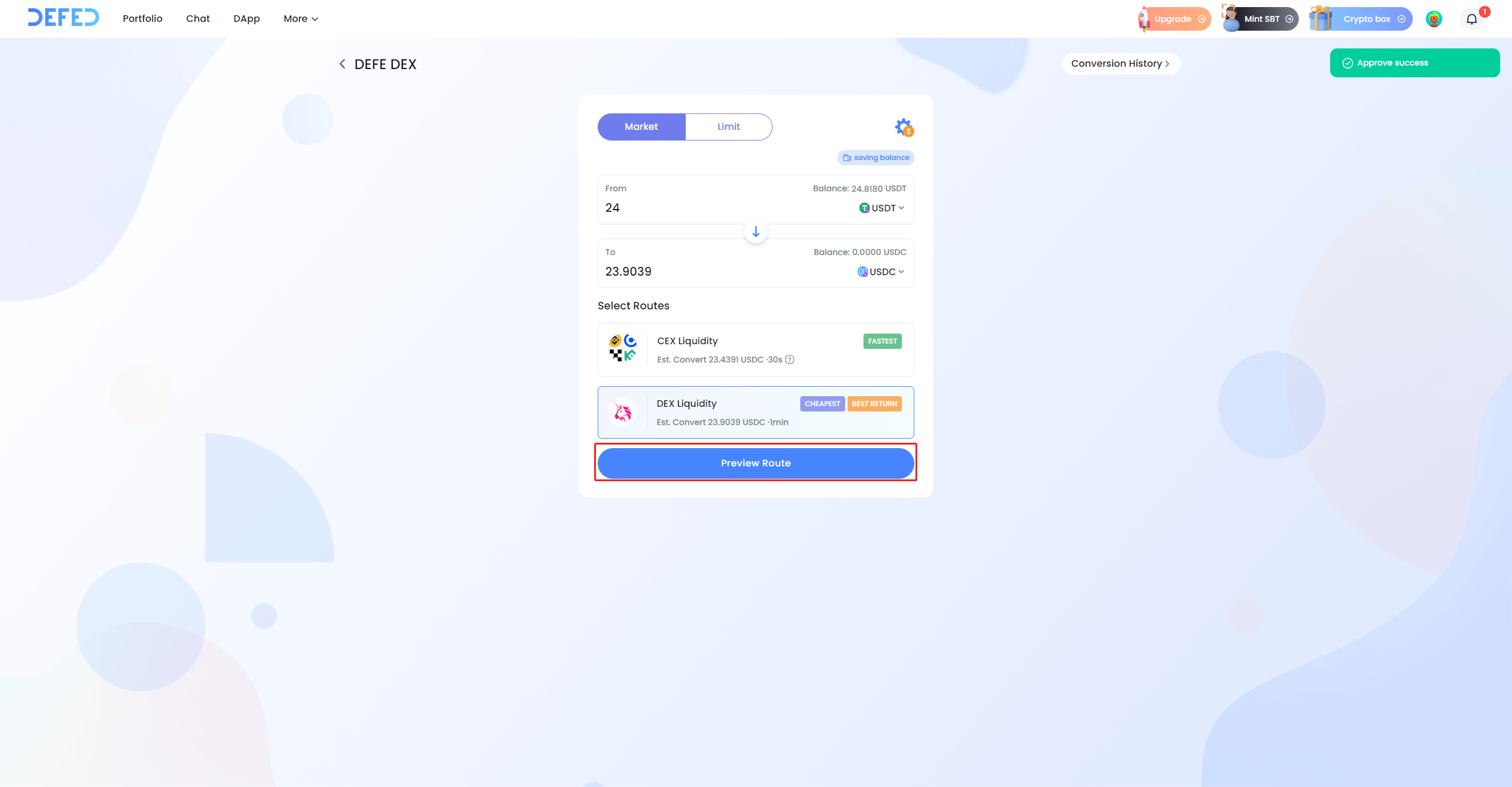The height and width of the screenshot is (787, 1512).
Task: Click the Upgrade button
Action: [x=1175, y=19]
